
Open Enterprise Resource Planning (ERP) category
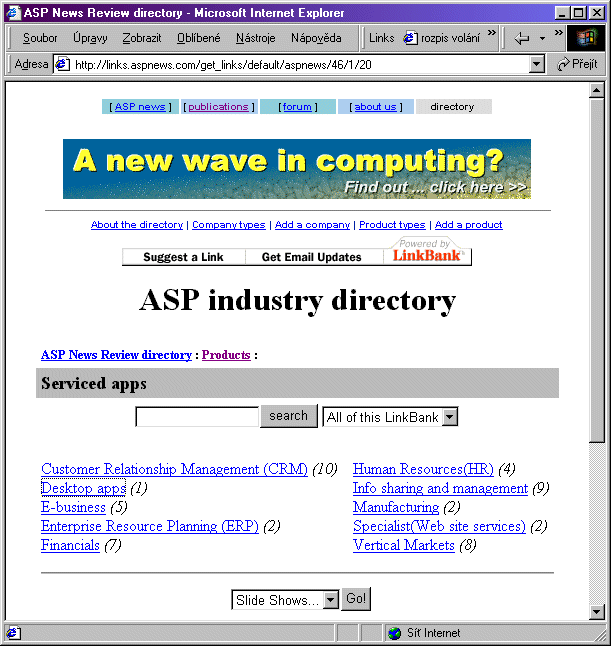[x=150, y=526]
